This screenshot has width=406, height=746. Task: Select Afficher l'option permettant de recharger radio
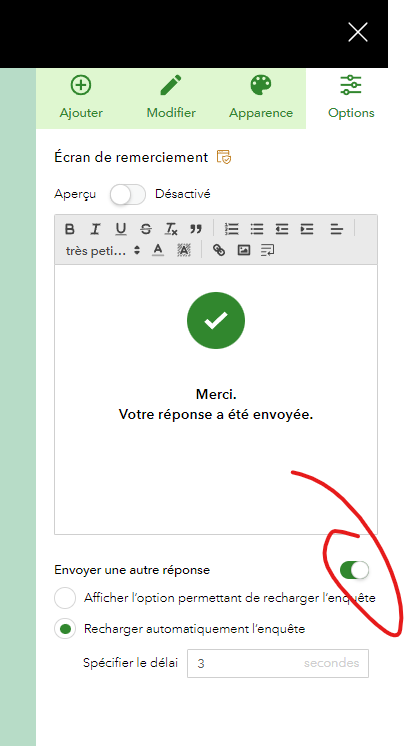click(x=65, y=598)
